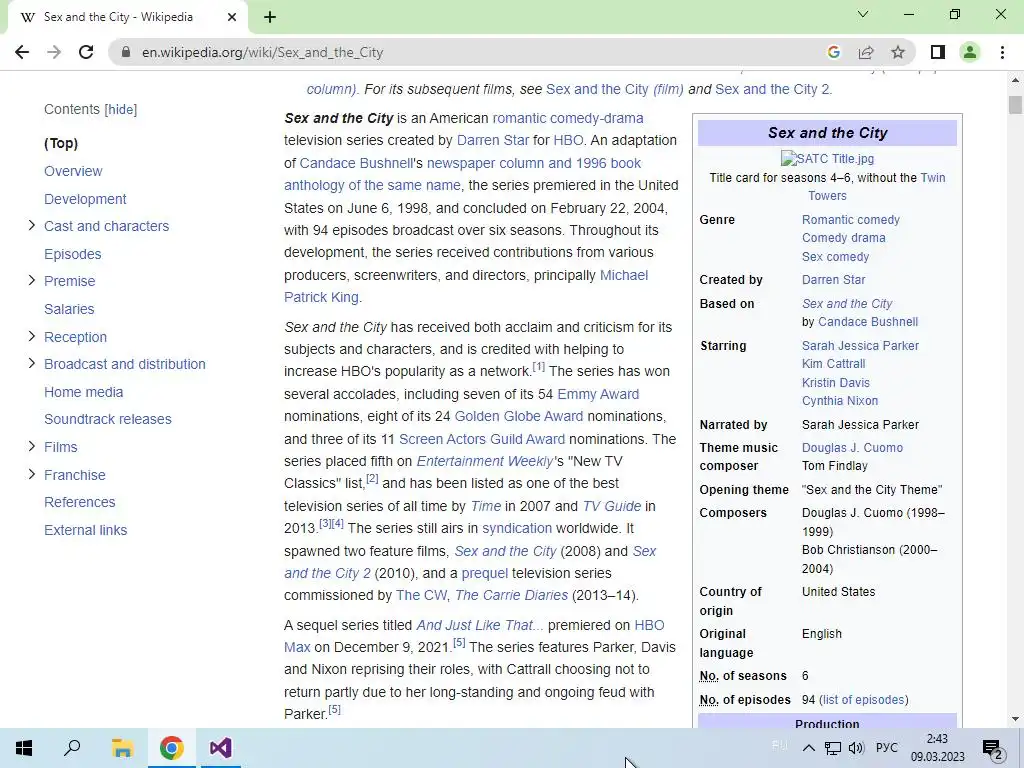
Task: Jump to Salaries section
Action: pos(69,309)
